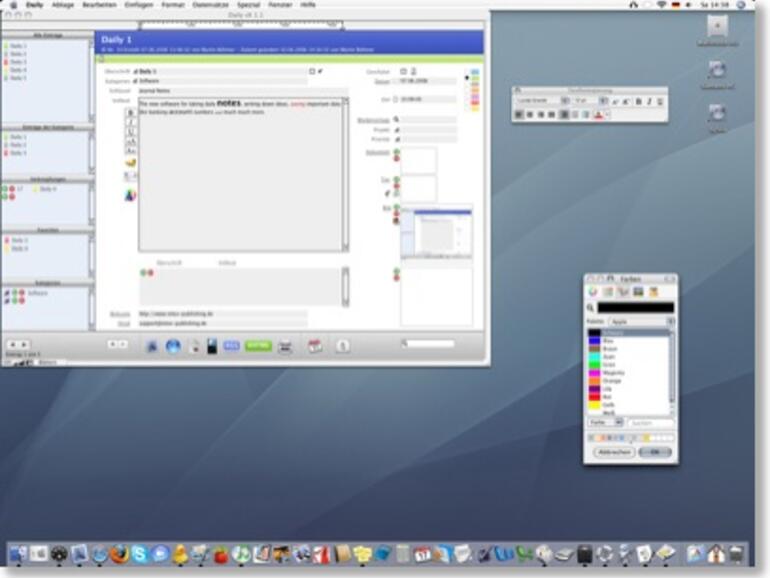770x578 pixels.
Task: Toggle the checkbox next to the Überschrift field
Action: (312, 72)
